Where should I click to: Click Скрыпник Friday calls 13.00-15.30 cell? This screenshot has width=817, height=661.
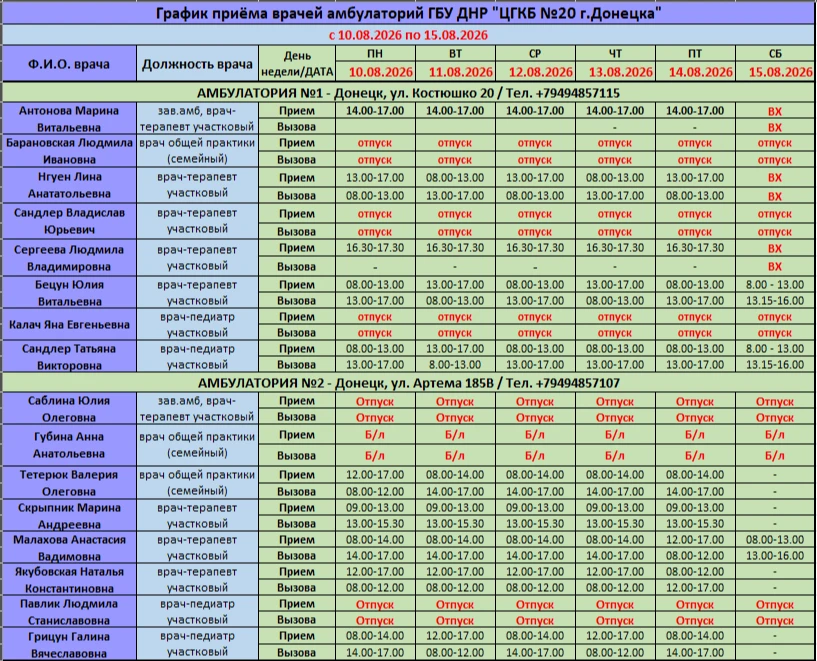[x=695, y=523]
